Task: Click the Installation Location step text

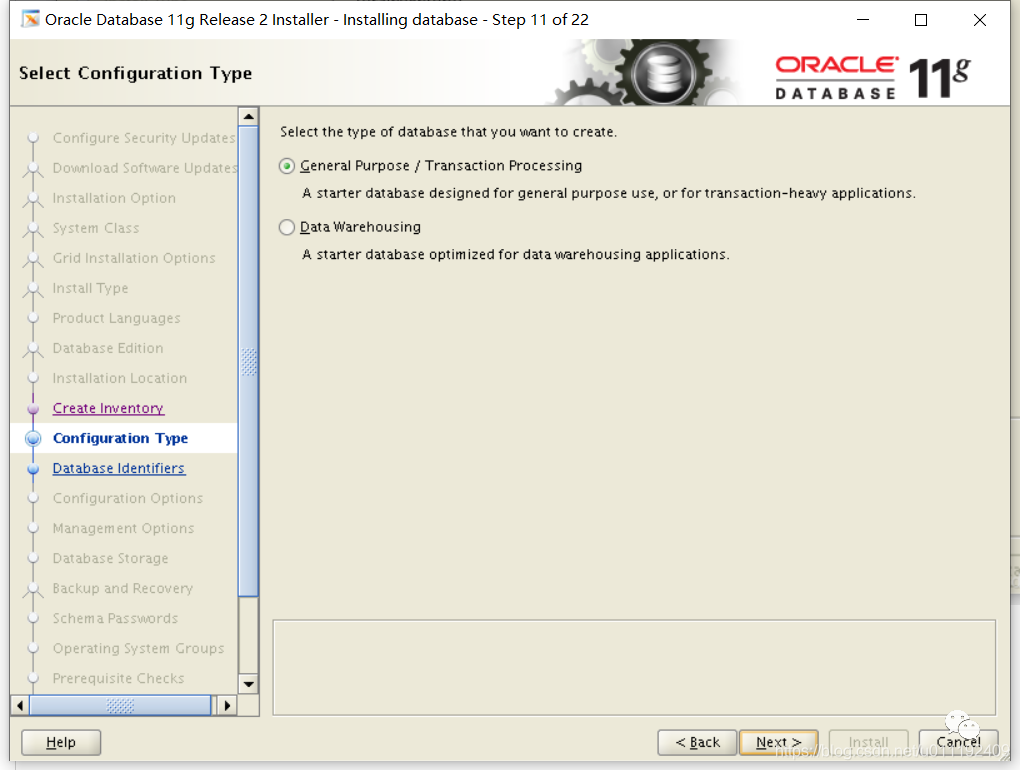Action: [120, 378]
